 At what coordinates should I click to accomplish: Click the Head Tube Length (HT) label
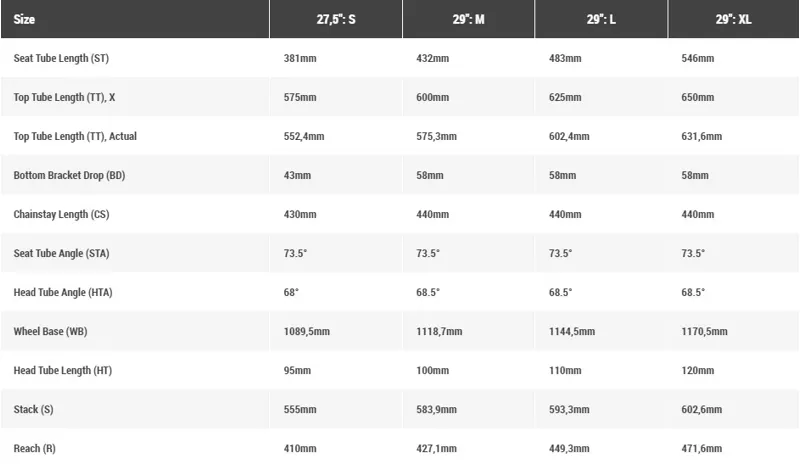click(62, 370)
